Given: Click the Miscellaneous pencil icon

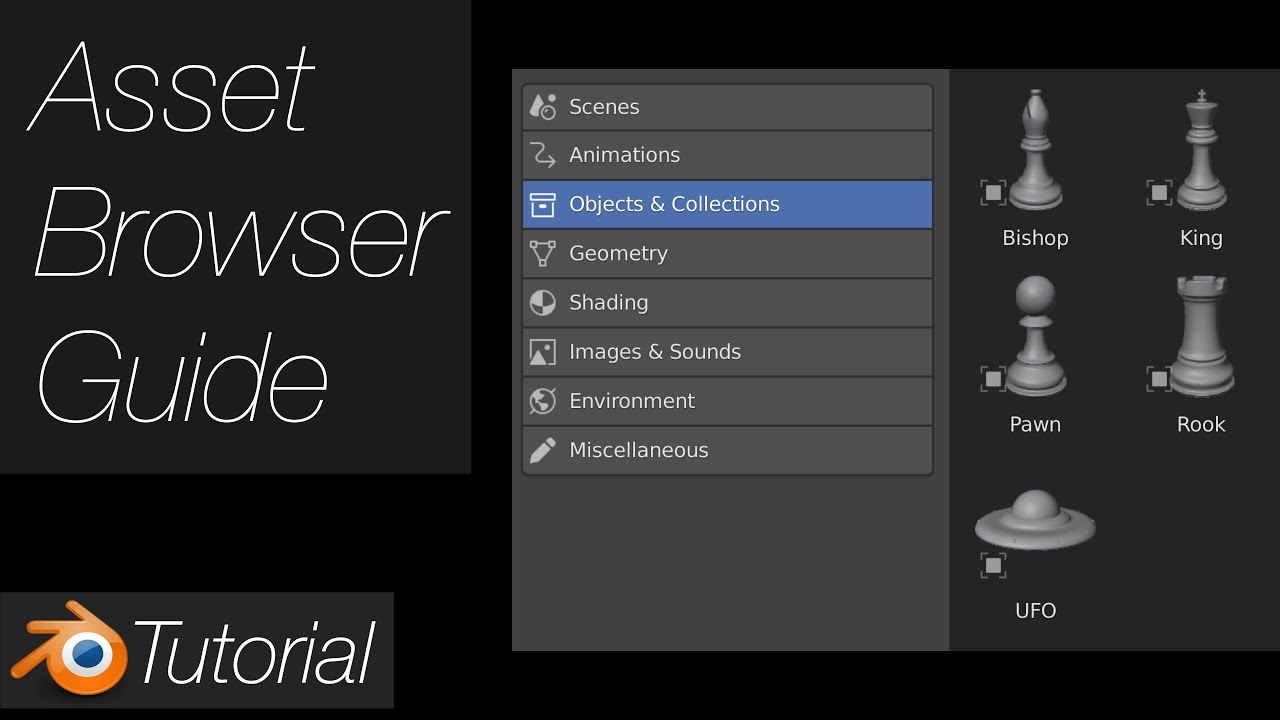Looking at the screenshot, I should pyautogui.click(x=542, y=450).
